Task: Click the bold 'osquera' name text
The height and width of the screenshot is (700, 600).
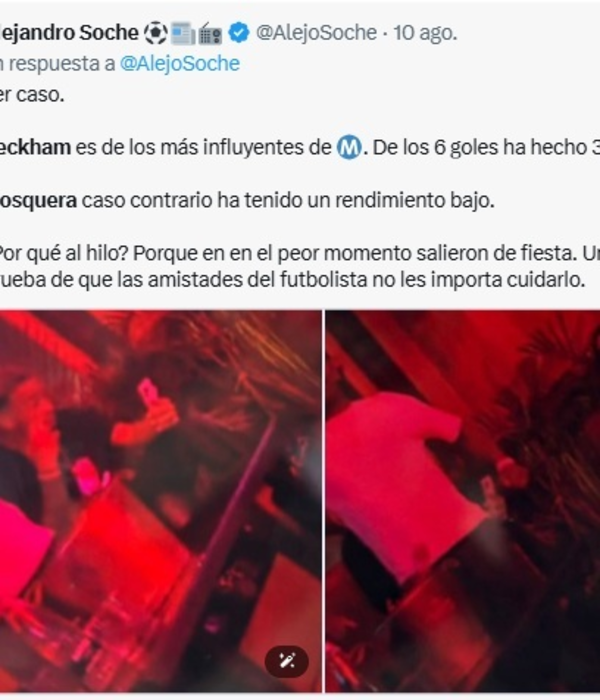Action: coord(38,200)
